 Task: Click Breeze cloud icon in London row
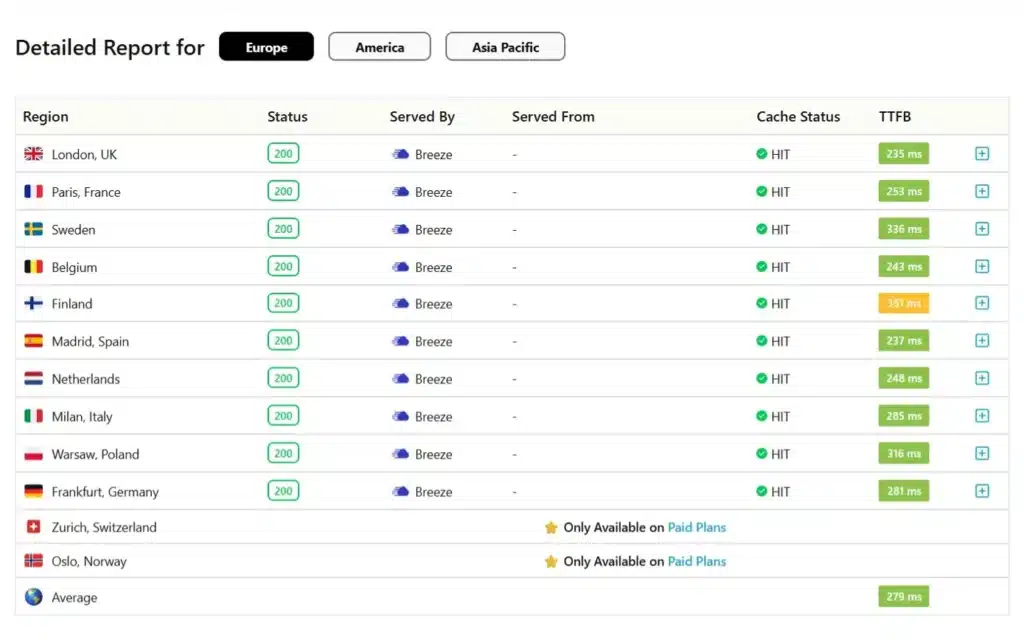[400, 154]
